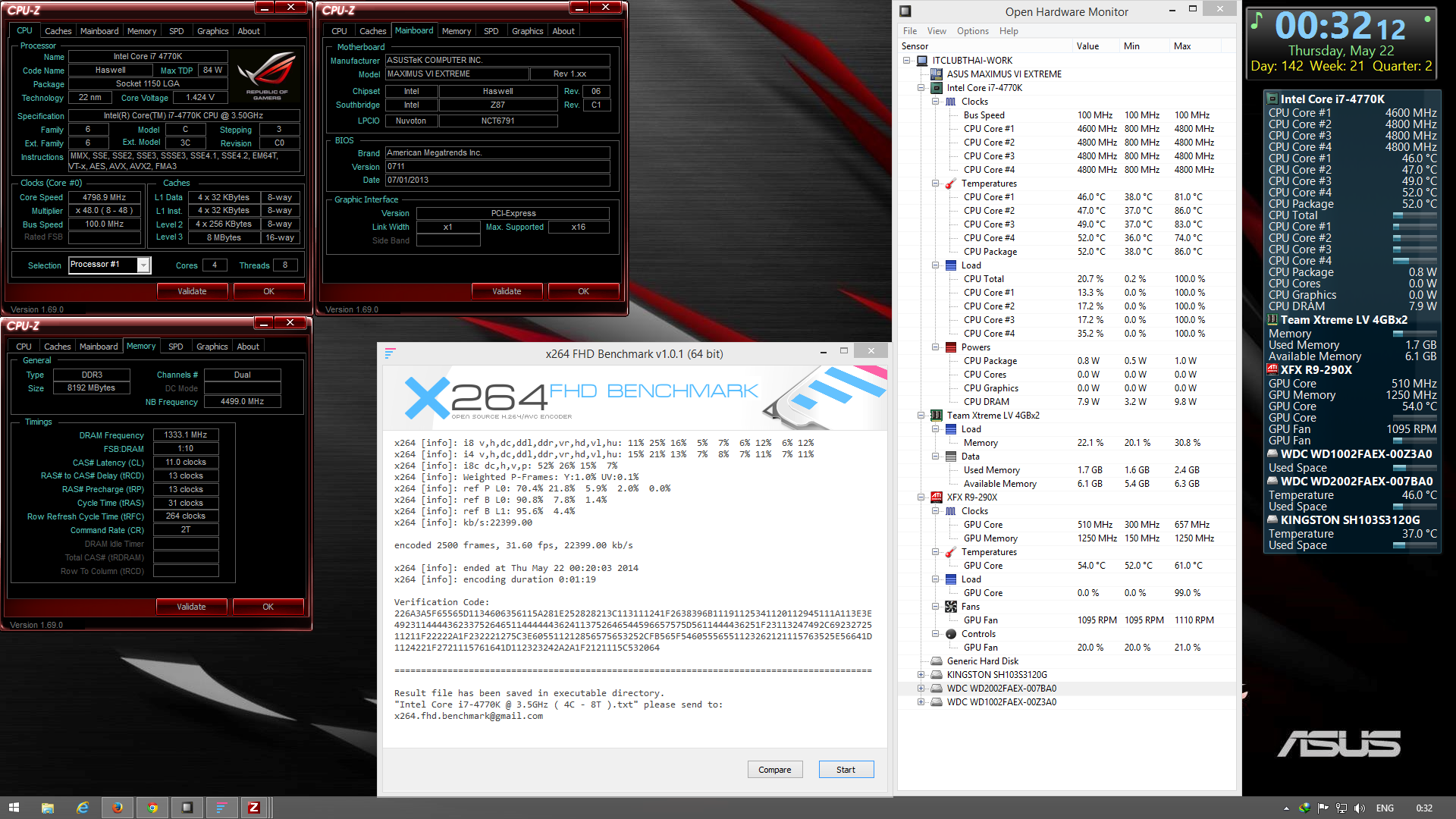Click the Fans icon in GPU section
This screenshot has width=1456, height=819.
[951, 607]
